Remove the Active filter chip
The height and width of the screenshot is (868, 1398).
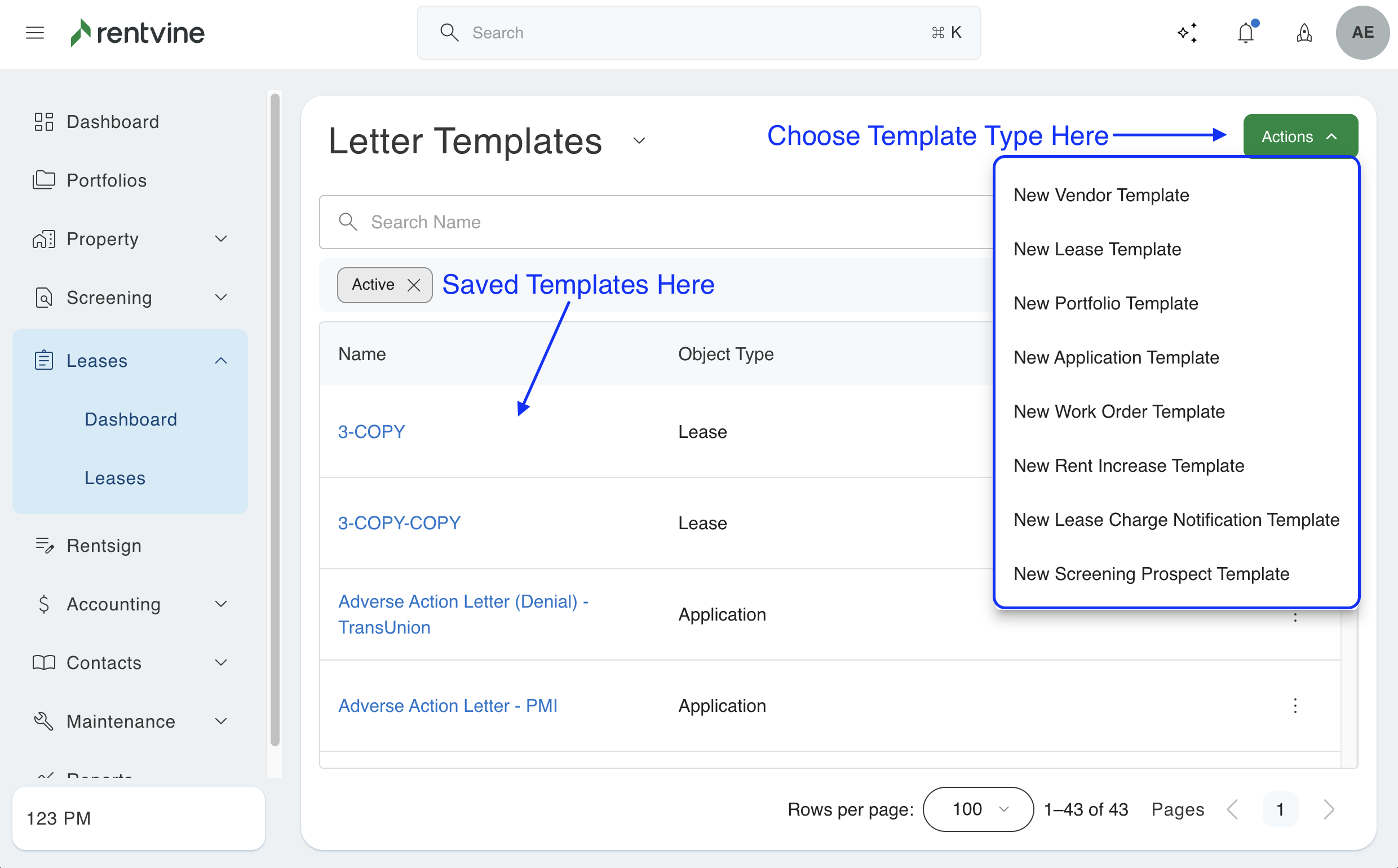[413, 285]
